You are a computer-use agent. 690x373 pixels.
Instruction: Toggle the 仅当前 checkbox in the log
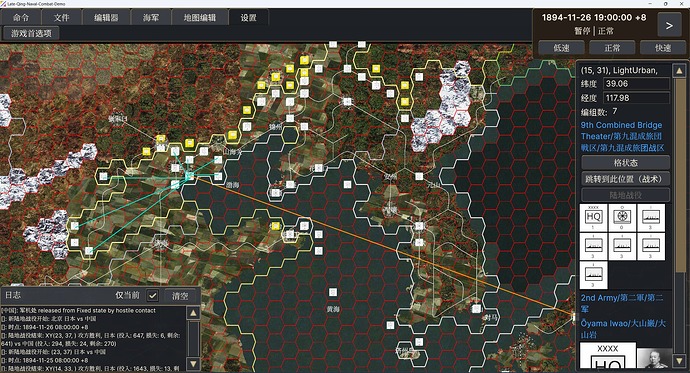(153, 296)
